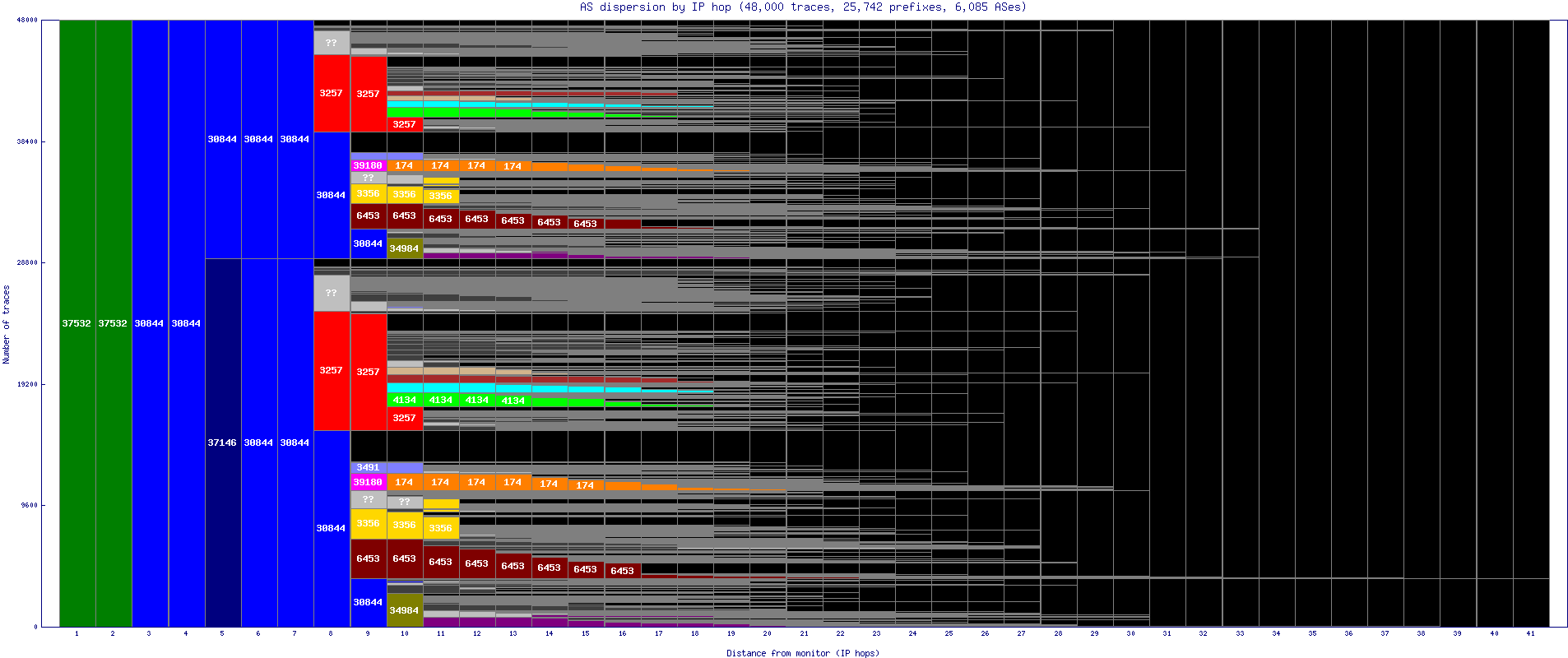Select the green 4134 block at hop 10
Image resolution: width=1568 pixels, height=658 pixels.
coord(404,400)
